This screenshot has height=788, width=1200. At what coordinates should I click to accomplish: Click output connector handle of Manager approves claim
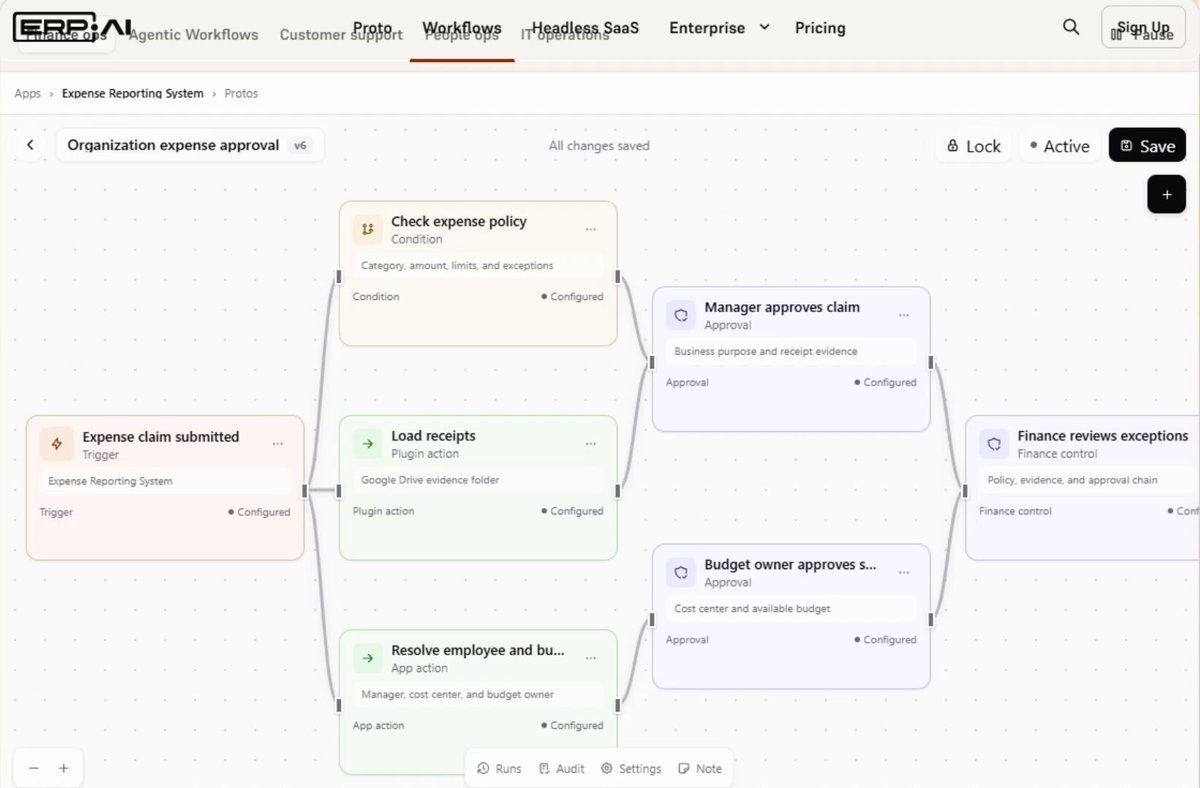[x=931, y=362]
